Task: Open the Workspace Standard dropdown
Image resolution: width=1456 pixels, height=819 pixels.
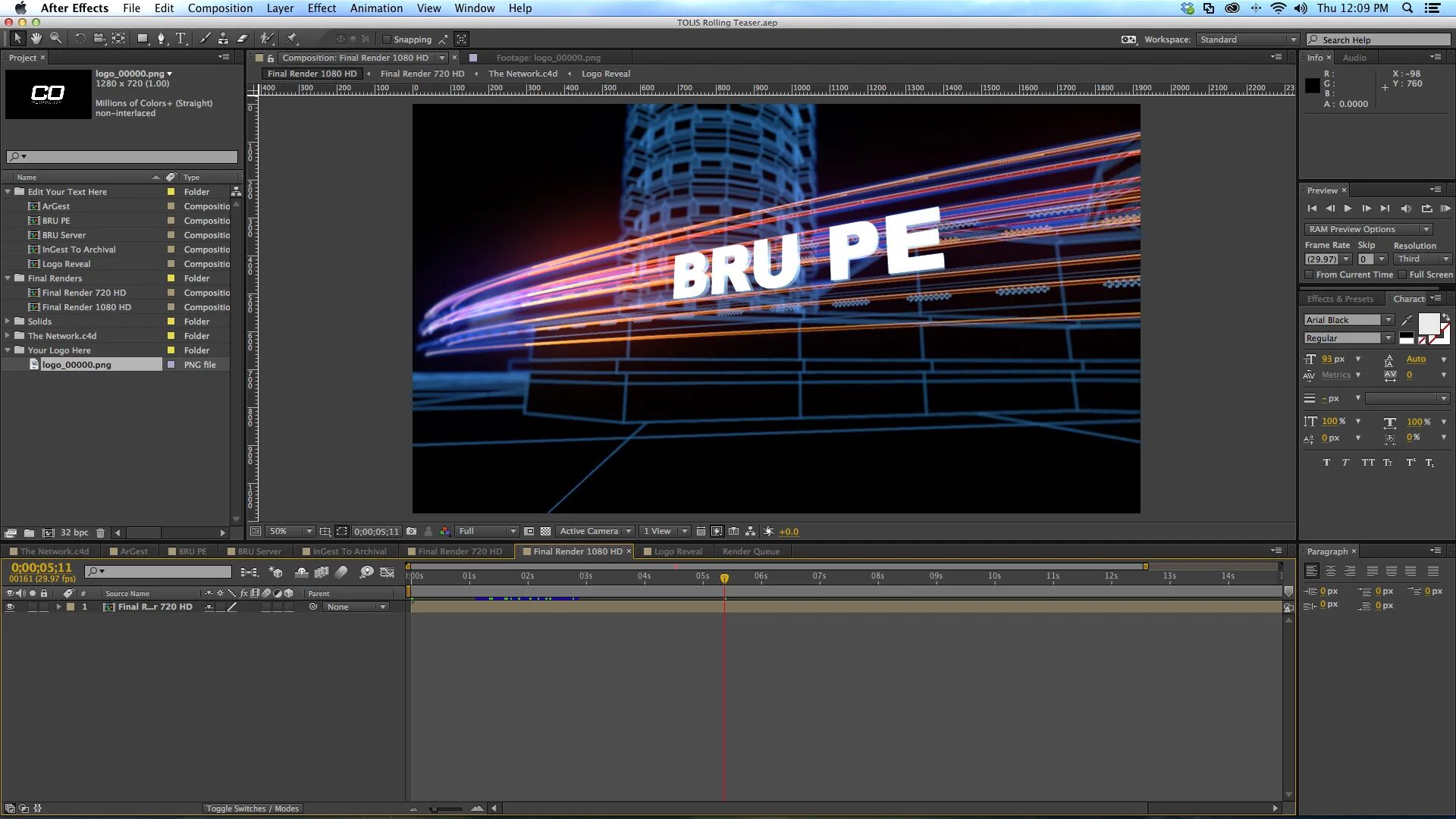Action: coord(1248,39)
